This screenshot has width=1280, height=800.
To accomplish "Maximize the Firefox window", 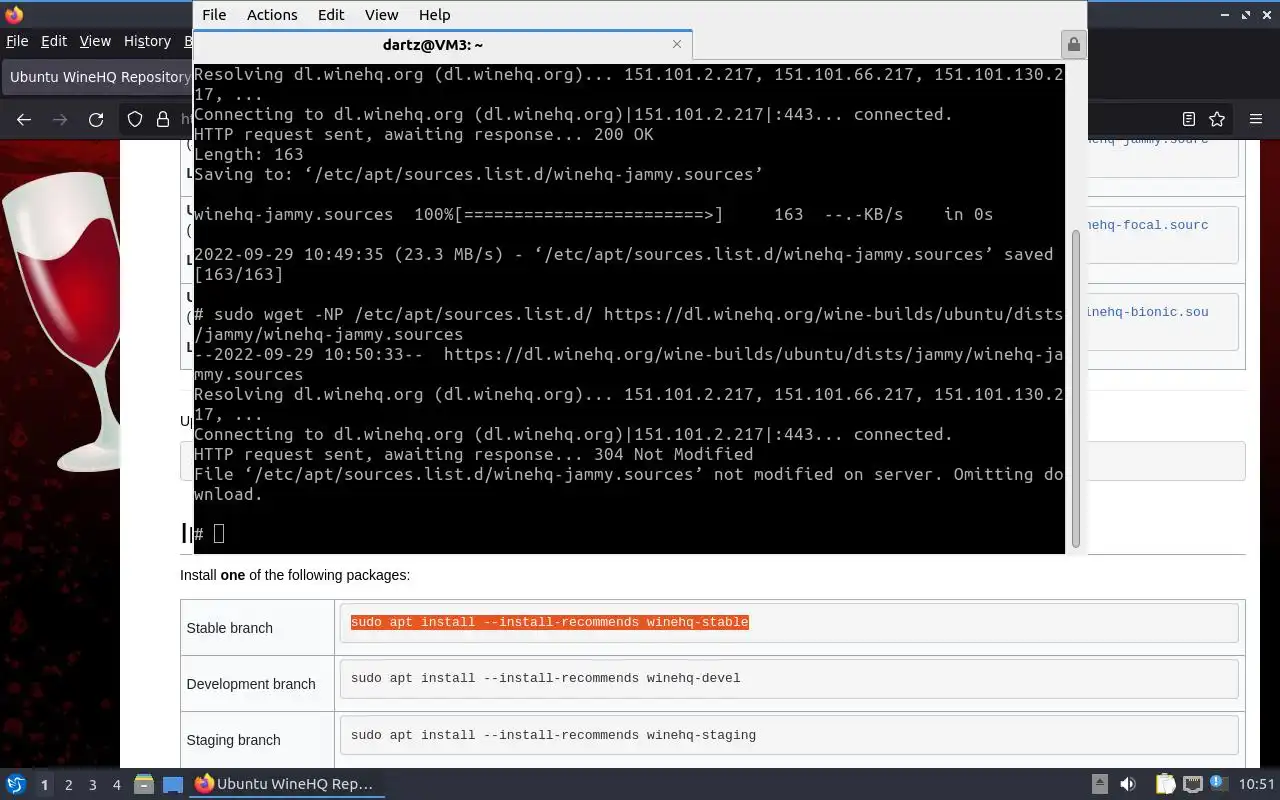I will (x=1246, y=15).
